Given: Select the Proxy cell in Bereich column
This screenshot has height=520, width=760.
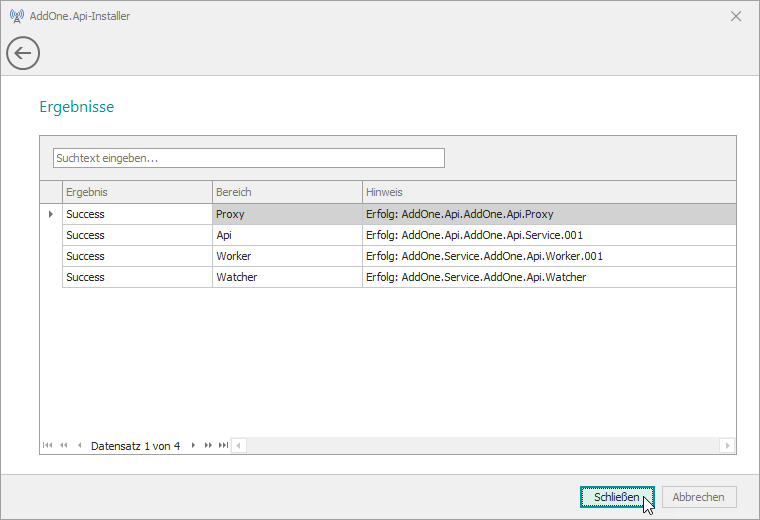Looking at the screenshot, I should pyautogui.click(x=287, y=214).
